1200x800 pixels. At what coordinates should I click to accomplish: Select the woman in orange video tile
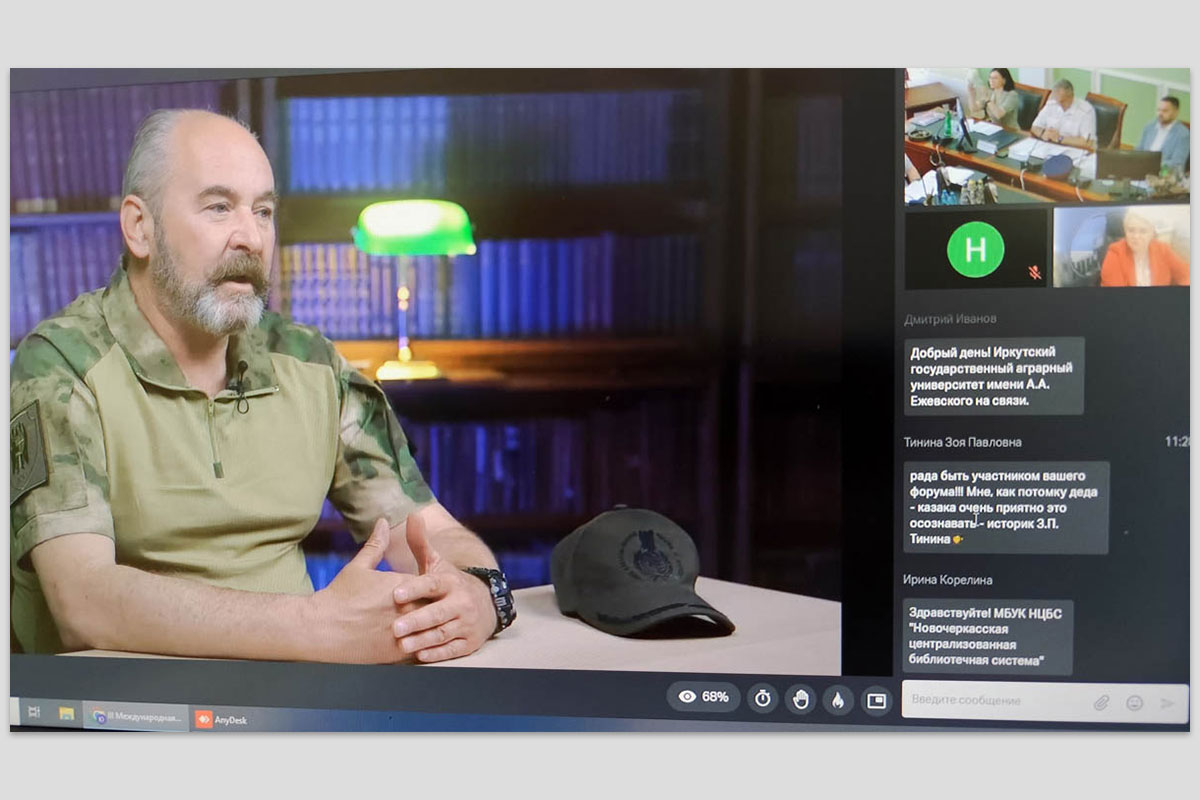pos(1120,247)
